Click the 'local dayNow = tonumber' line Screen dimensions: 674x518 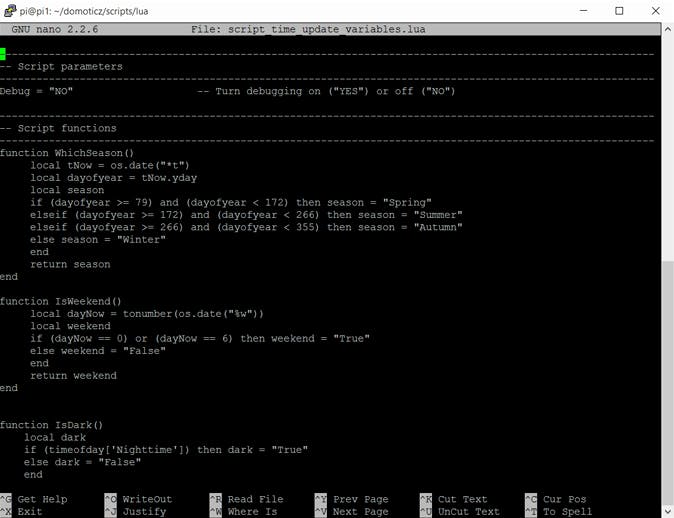(147, 314)
